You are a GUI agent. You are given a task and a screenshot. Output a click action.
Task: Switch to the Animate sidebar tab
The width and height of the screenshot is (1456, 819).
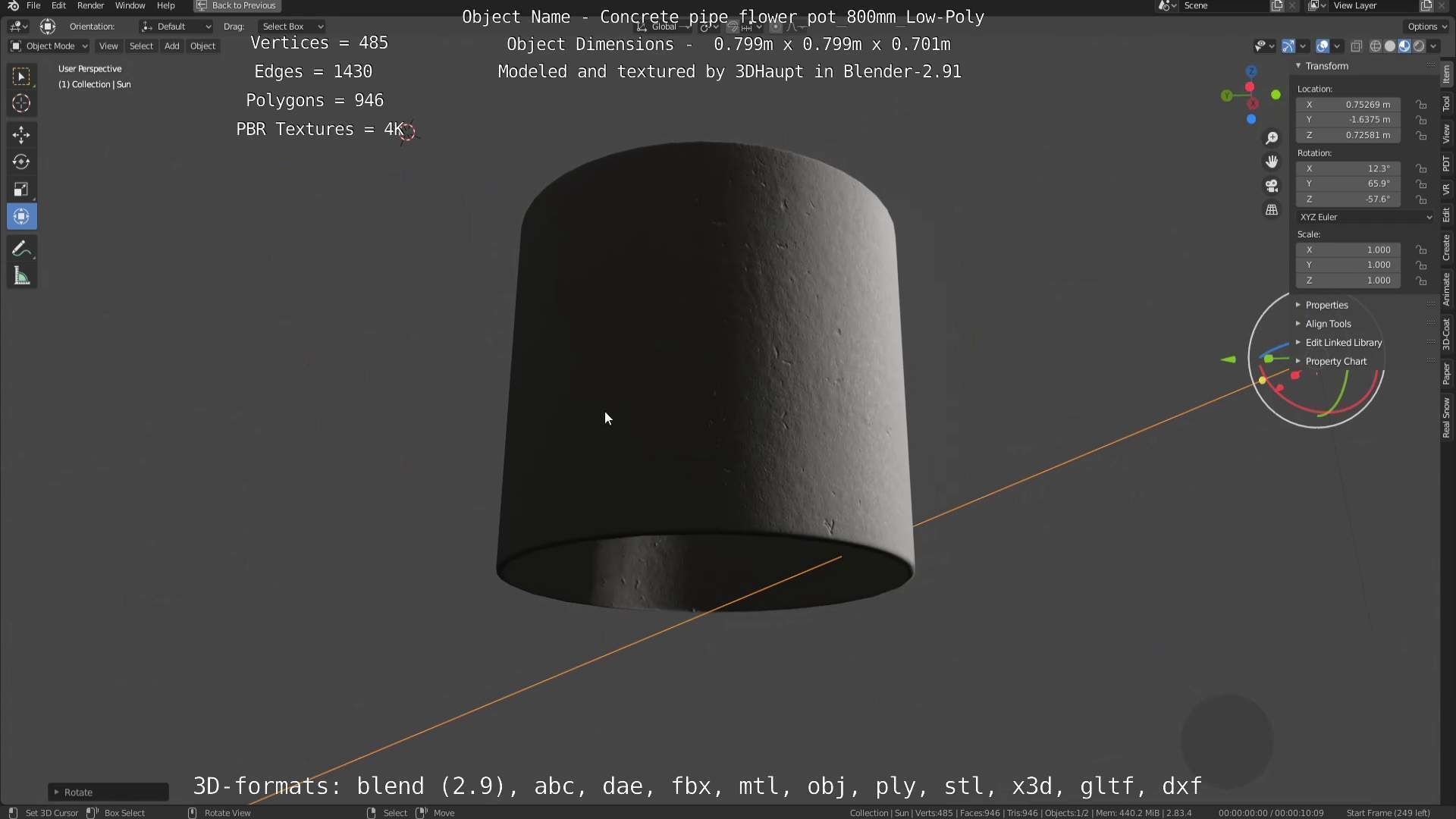click(1447, 289)
